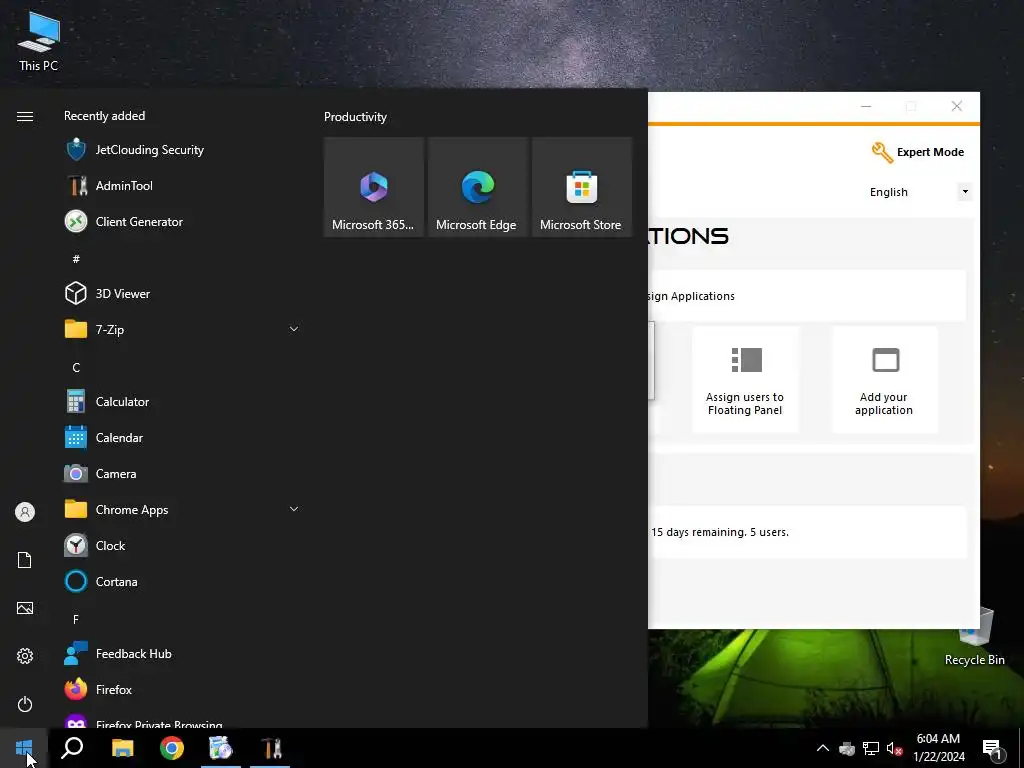Open the Microsoft 365 tile
This screenshot has height=768, width=1024.
tap(374, 187)
